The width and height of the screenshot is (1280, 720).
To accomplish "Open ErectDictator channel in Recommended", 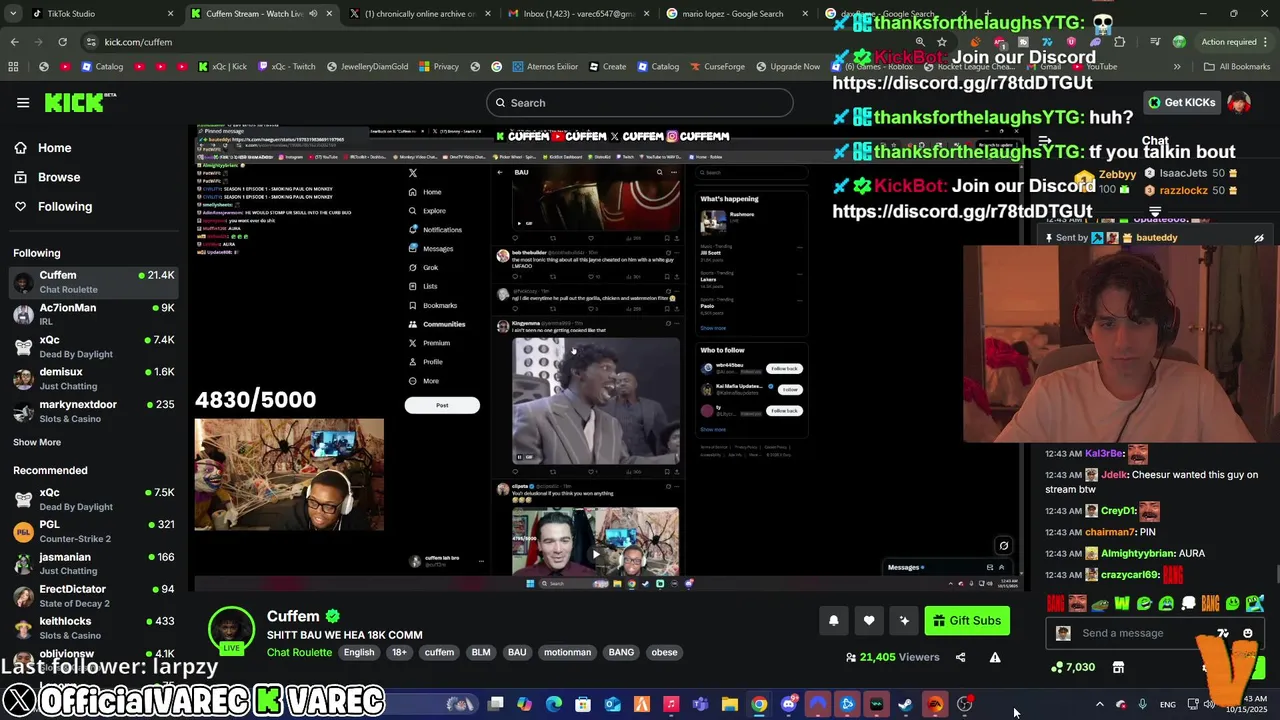I will pos(94,596).
